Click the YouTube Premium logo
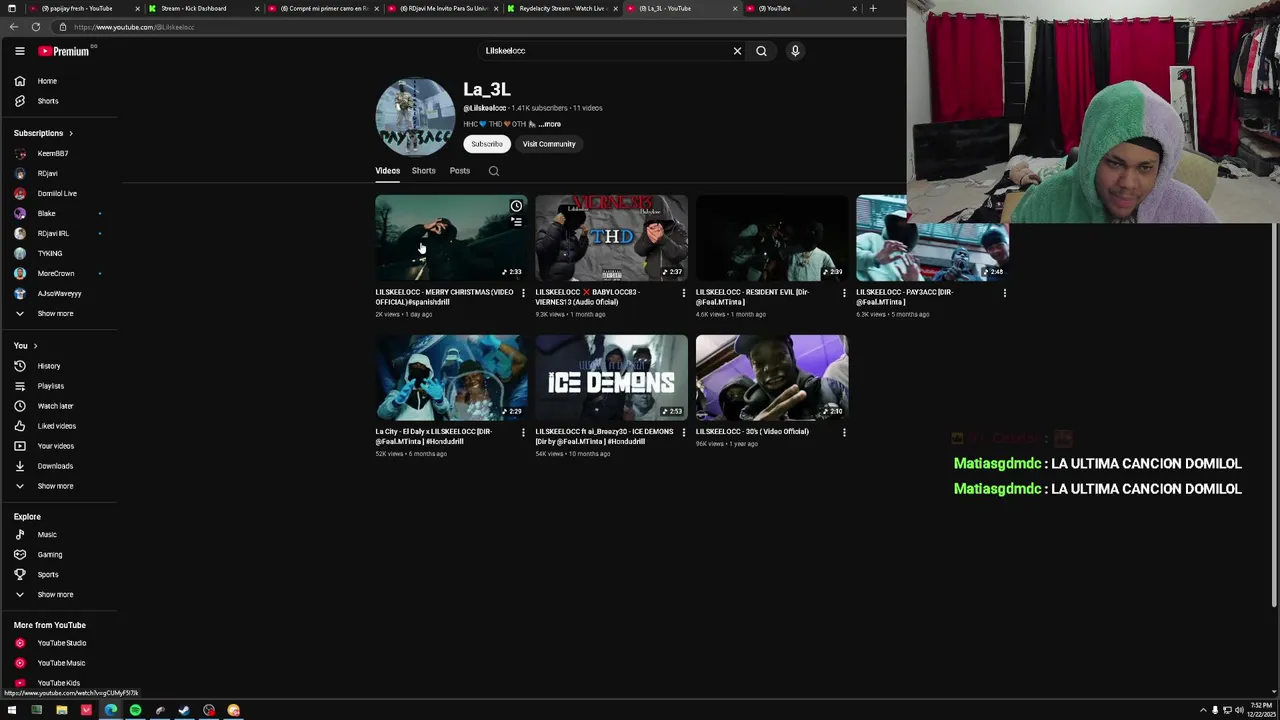 (x=64, y=51)
